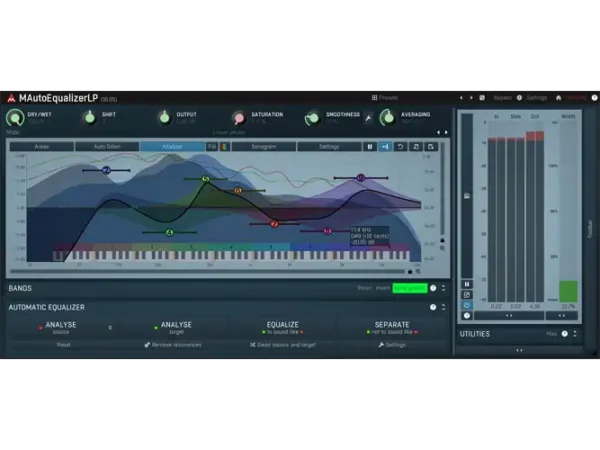Image resolution: width=600 pixels, height=450 pixels.
Task: Adjust the Output knob
Action: click(x=165, y=117)
